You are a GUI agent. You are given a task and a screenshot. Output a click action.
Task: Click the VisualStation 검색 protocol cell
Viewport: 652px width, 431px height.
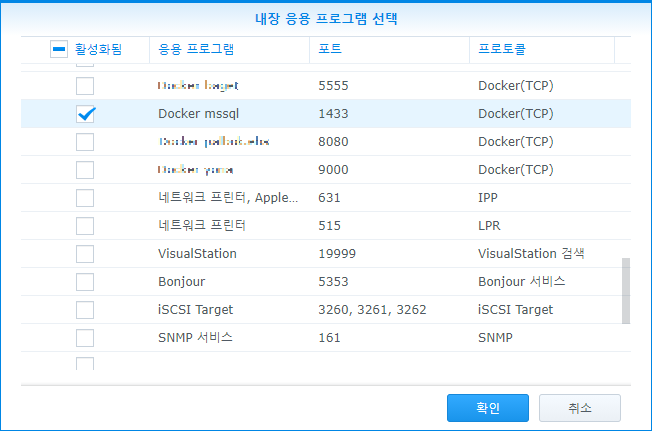tap(531, 254)
